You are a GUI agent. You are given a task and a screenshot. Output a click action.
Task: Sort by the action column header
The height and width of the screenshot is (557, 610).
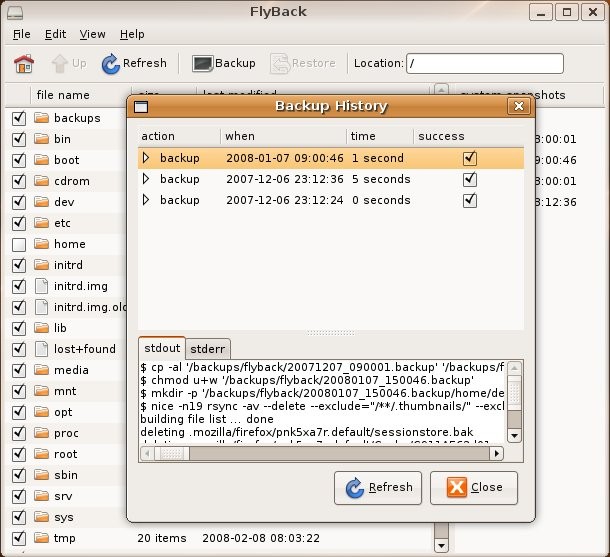tap(179, 136)
